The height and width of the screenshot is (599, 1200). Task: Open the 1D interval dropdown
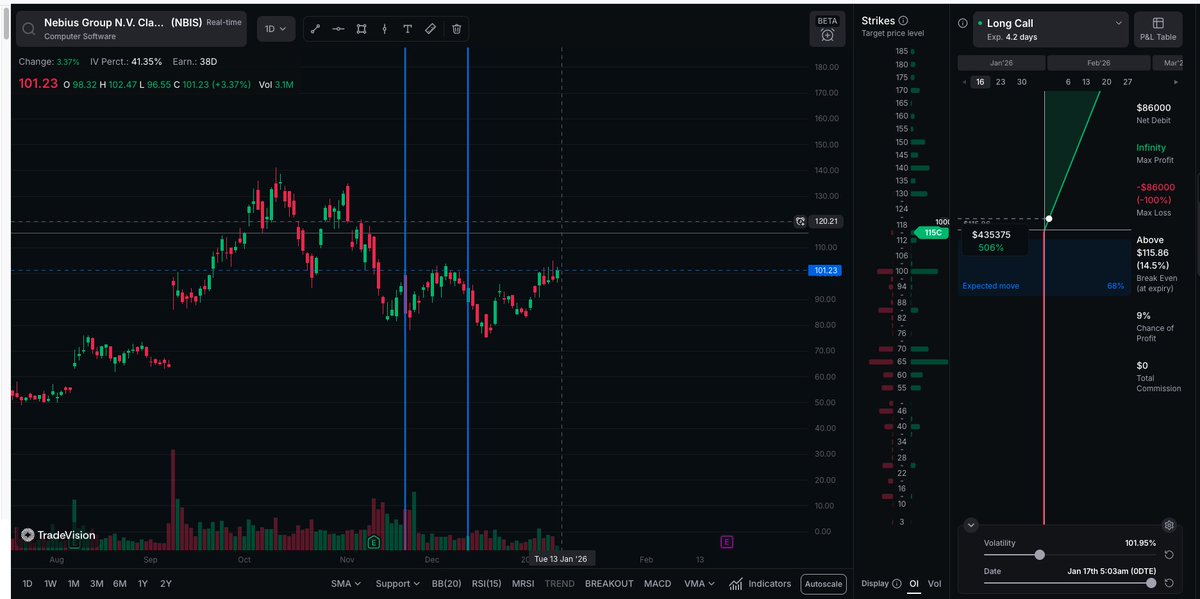coord(275,29)
